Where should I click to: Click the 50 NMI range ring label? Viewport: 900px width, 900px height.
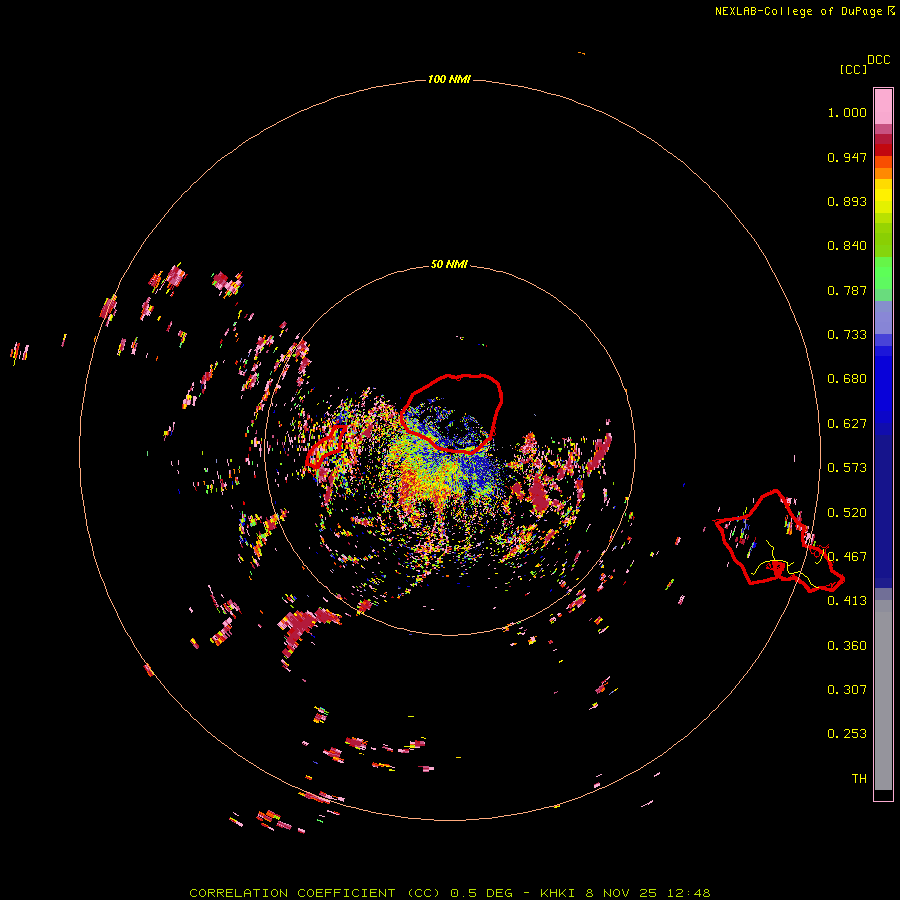click(449, 264)
